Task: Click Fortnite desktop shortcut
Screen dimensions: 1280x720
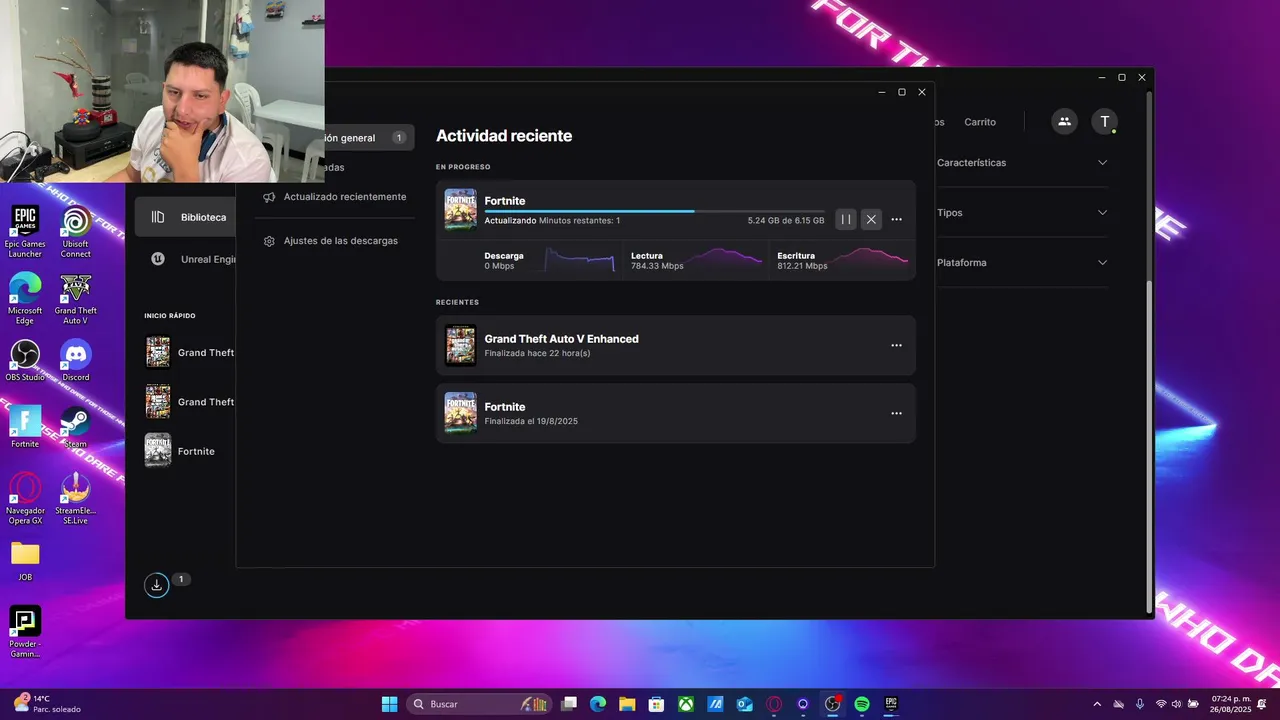Action: point(25,427)
